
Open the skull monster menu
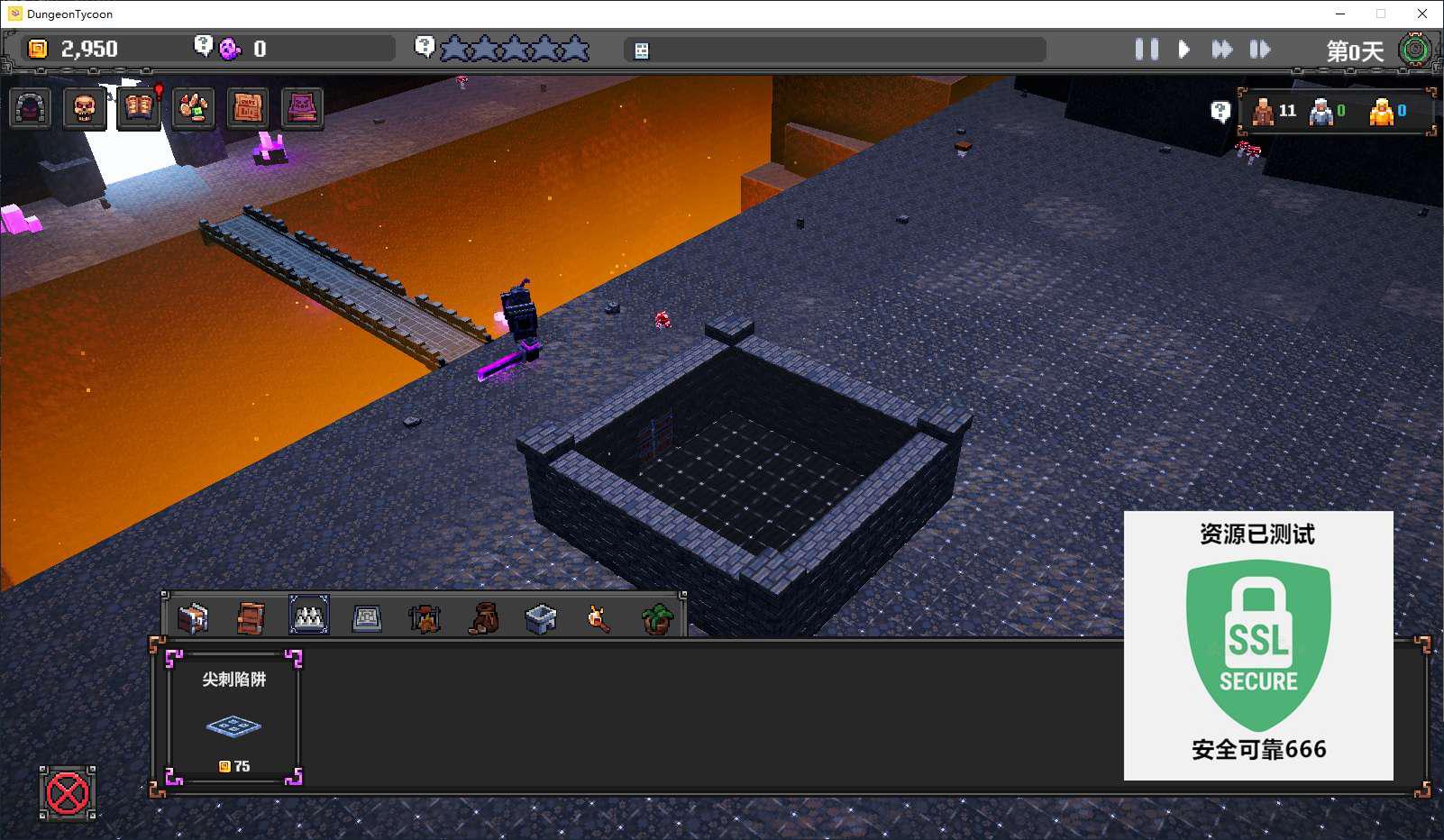click(85, 109)
